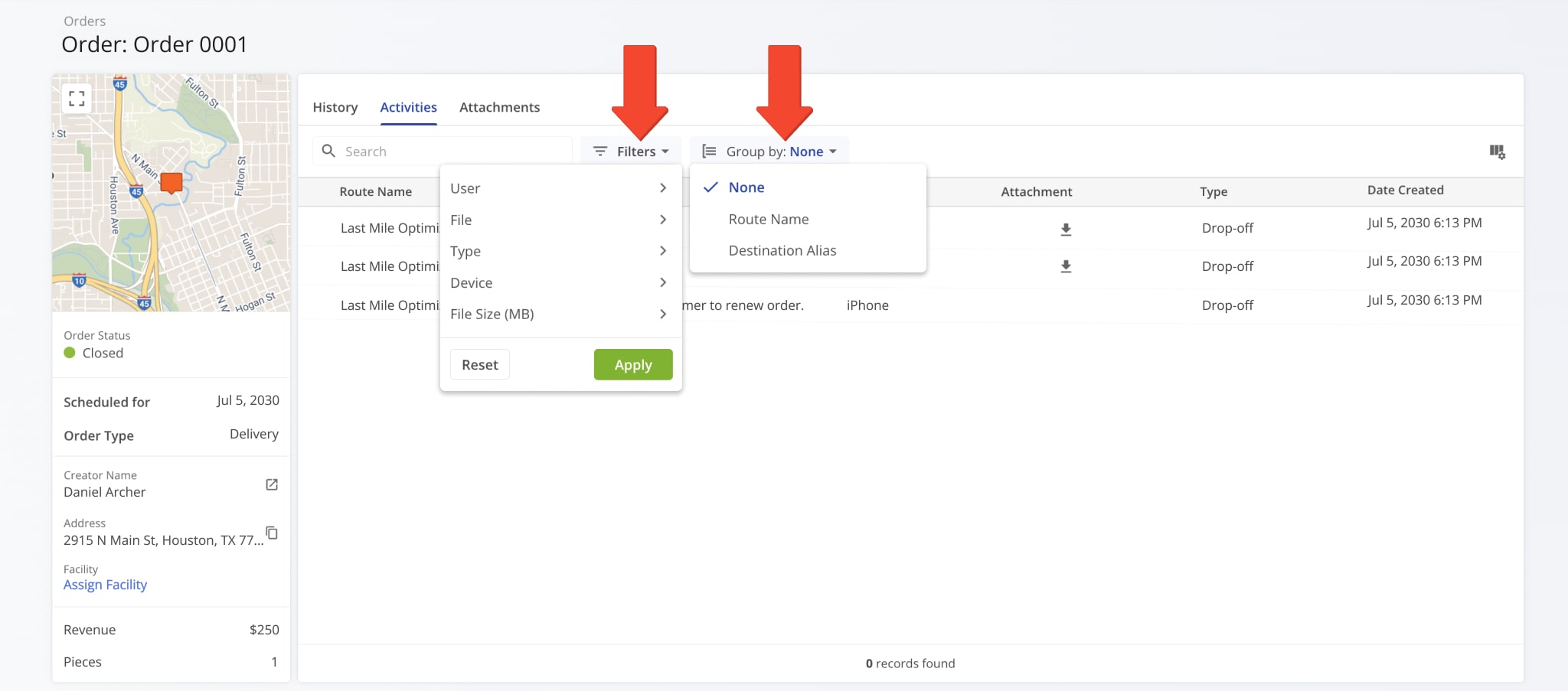
Task: Click the Pieces value 1
Action: pyautogui.click(x=274, y=662)
